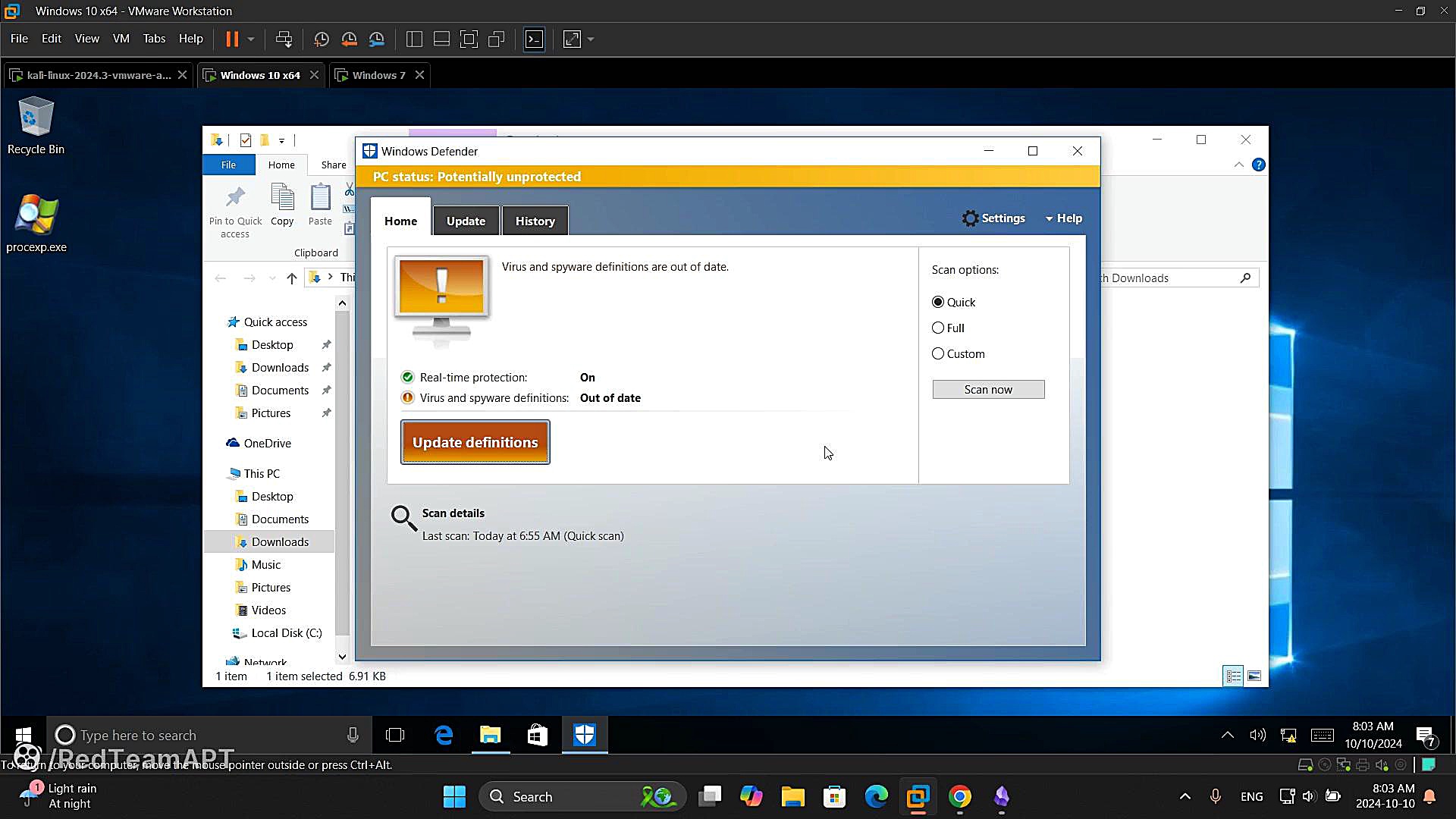Open Chrome from host taskbar

pyautogui.click(x=959, y=796)
